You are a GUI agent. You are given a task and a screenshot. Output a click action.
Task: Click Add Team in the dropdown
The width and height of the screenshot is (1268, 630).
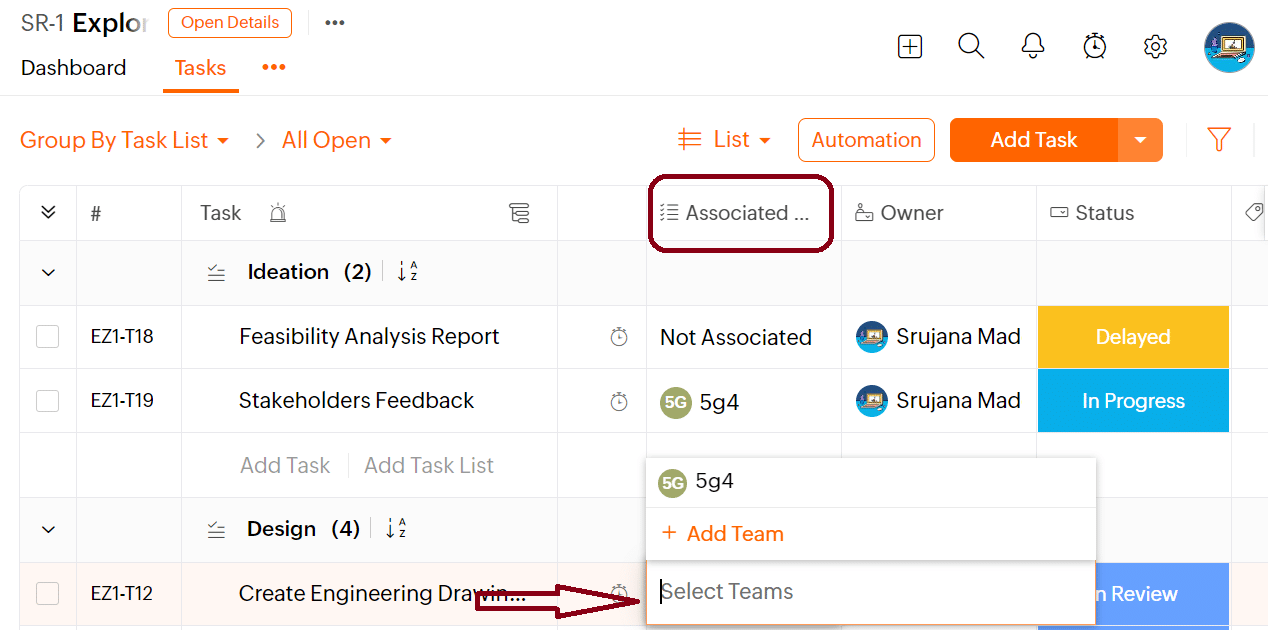click(x=722, y=534)
